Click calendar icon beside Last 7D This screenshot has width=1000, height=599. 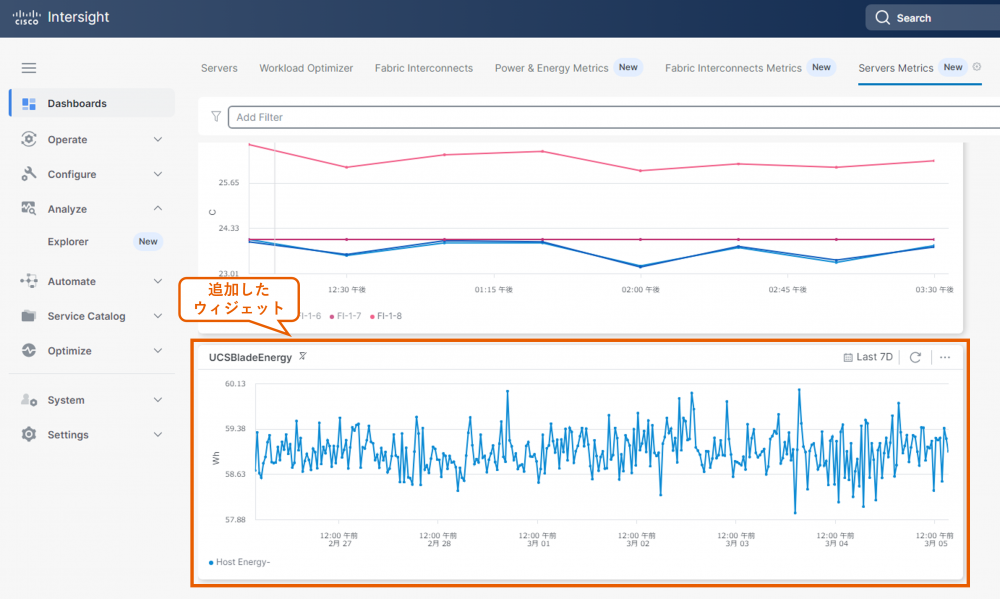click(848, 357)
